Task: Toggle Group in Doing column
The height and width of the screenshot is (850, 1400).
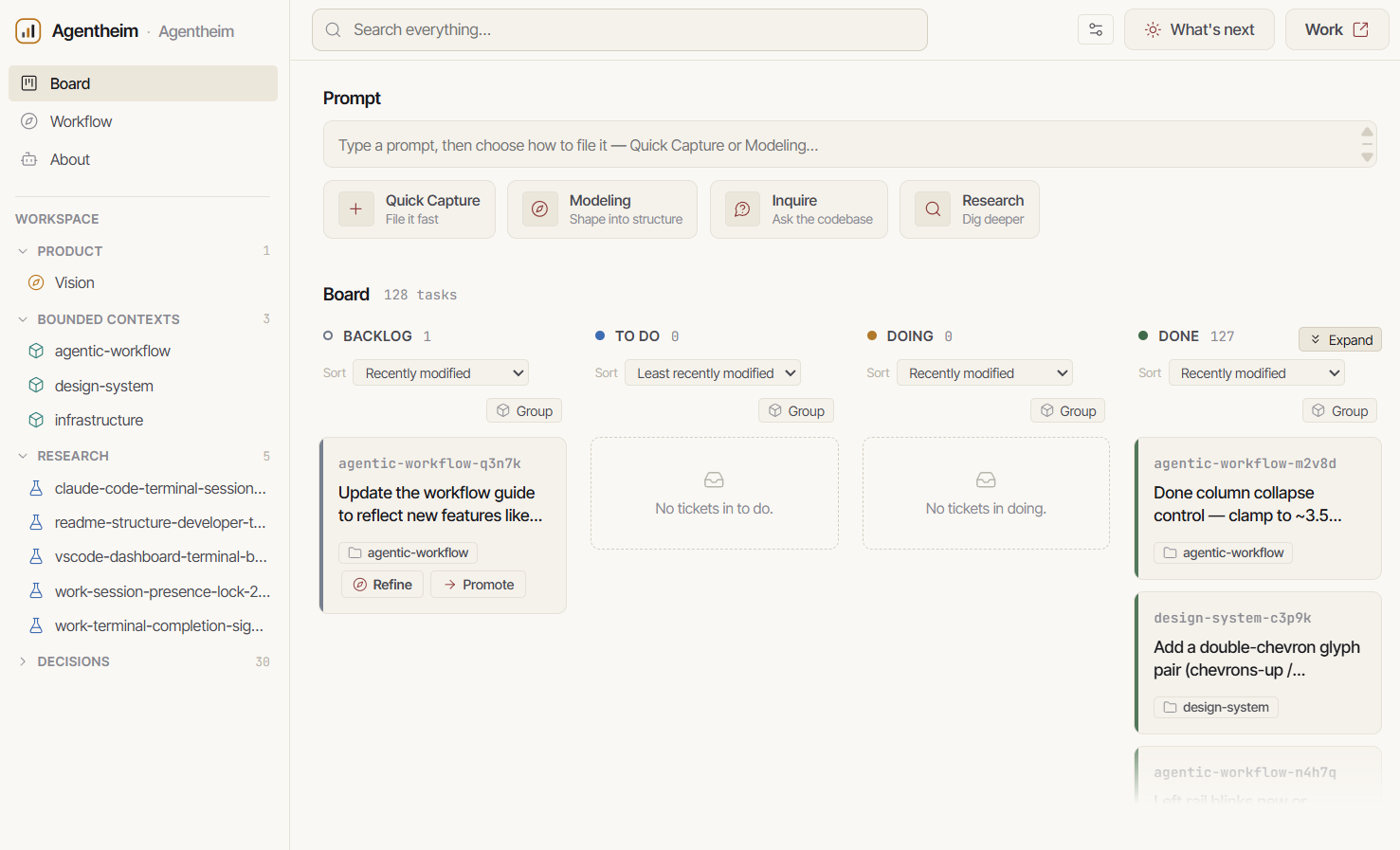Action: click(1068, 410)
